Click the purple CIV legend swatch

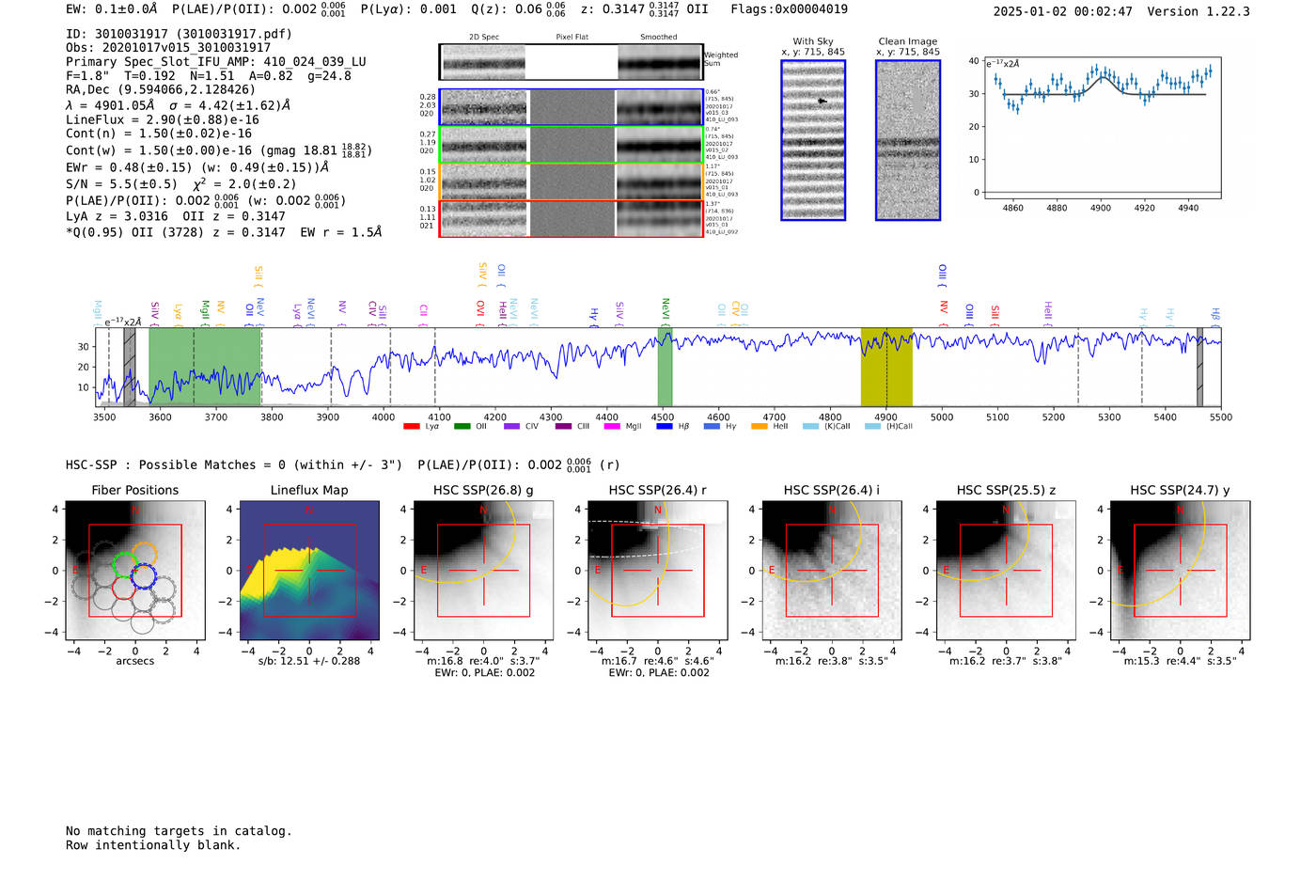[x=511, y=426]
